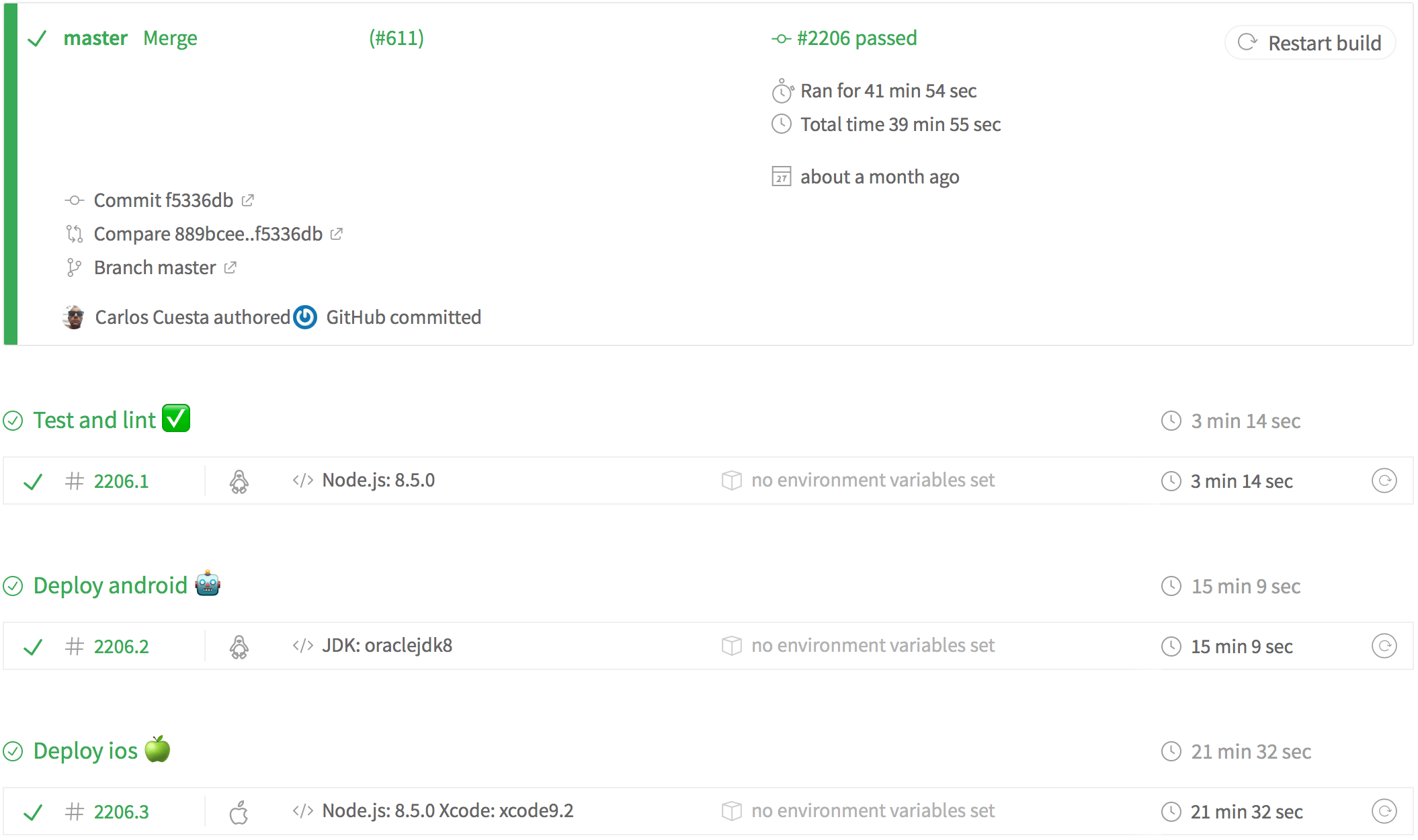Click the external link icon next to Compare 889bcee..f5336db
The width and height of the screenshot is (1418, 840).
click(x=337, y=234)
